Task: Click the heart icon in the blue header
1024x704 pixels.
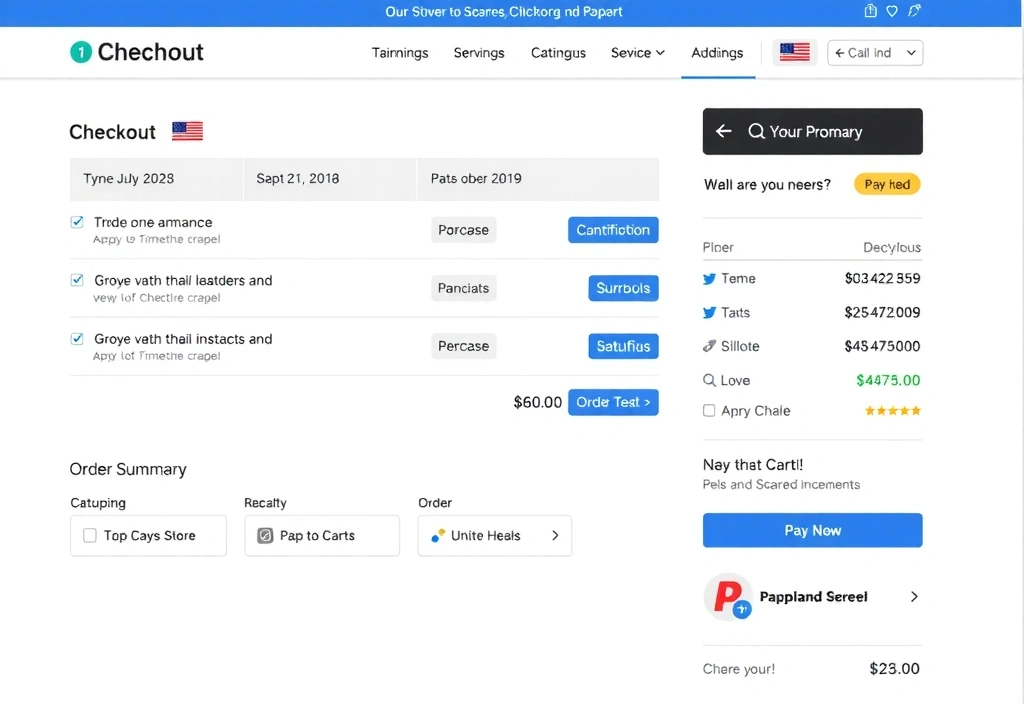Action: coord(891,11)
